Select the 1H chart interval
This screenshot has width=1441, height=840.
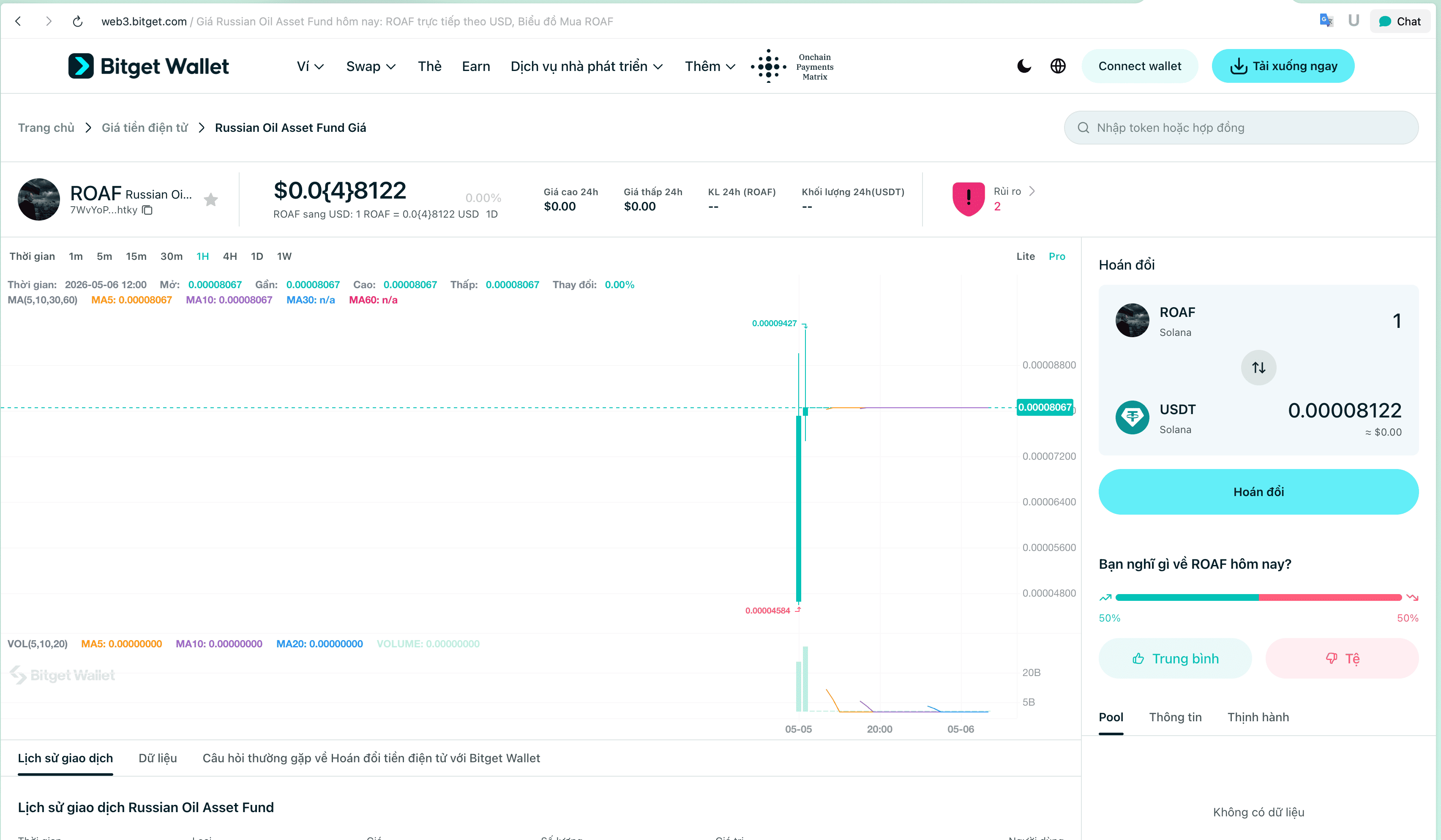tap(202, 256)
